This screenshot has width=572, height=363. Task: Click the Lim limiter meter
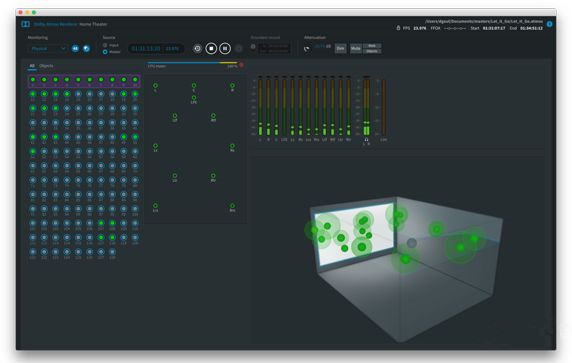(x=383, y=107)
